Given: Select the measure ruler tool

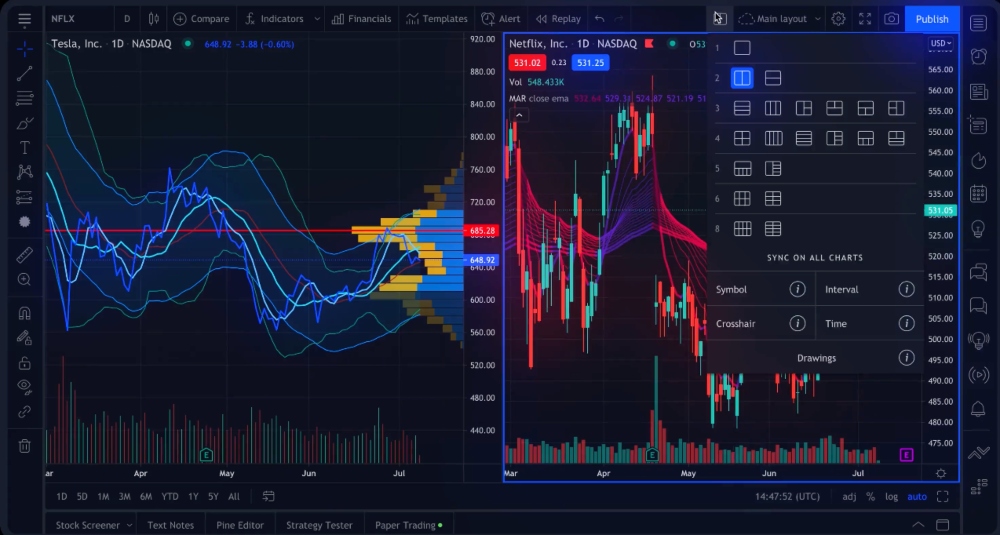Looking at the screenshot, I should pos(25,255).
